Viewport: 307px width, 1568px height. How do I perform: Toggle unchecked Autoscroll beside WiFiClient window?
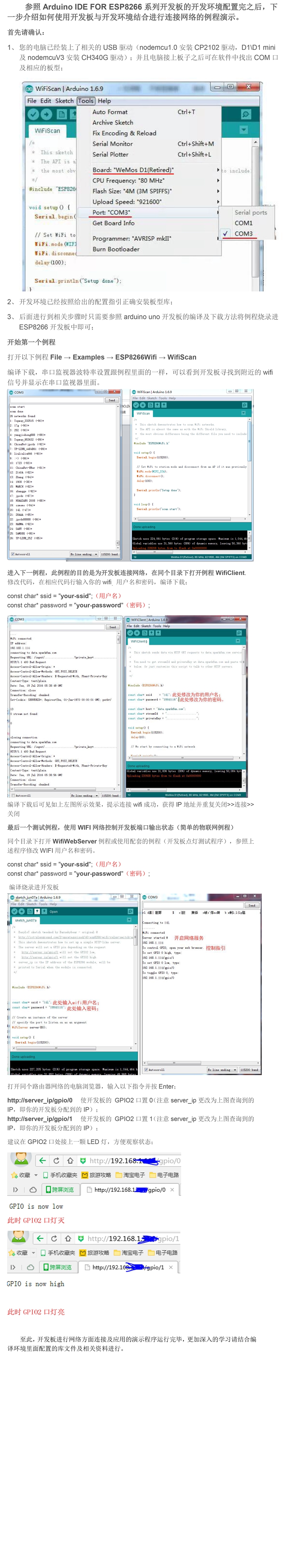[21, 796]
